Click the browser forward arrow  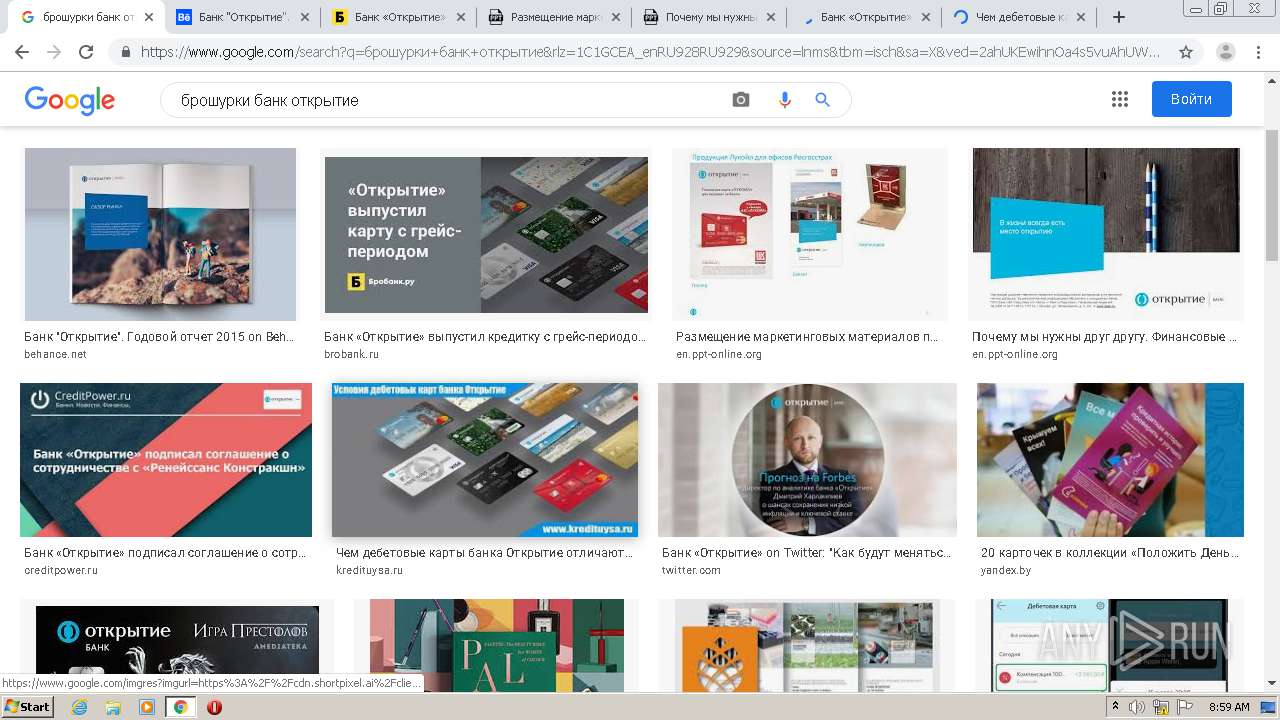coord(54,52)
